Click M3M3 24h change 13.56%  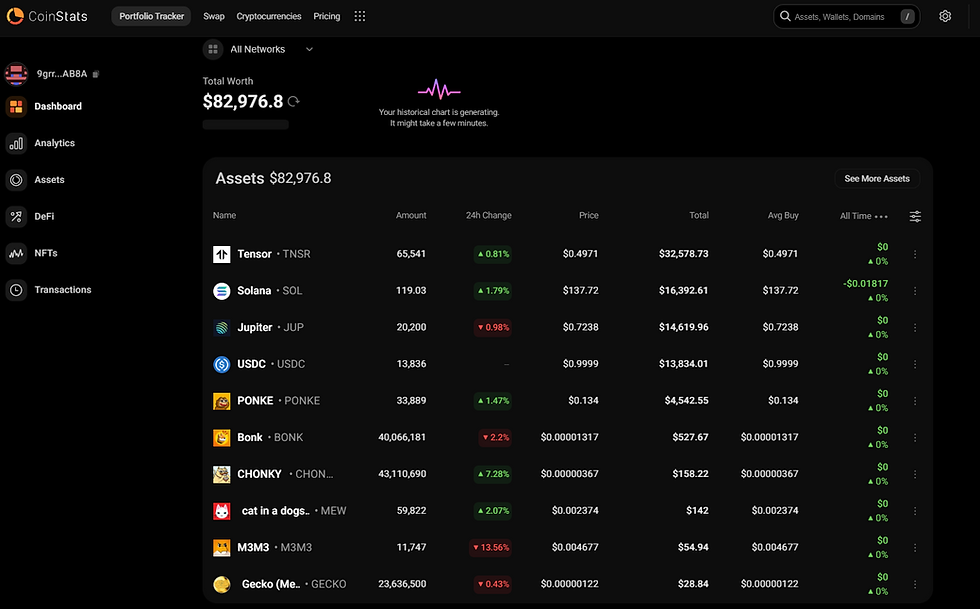[x=491, y=548]
